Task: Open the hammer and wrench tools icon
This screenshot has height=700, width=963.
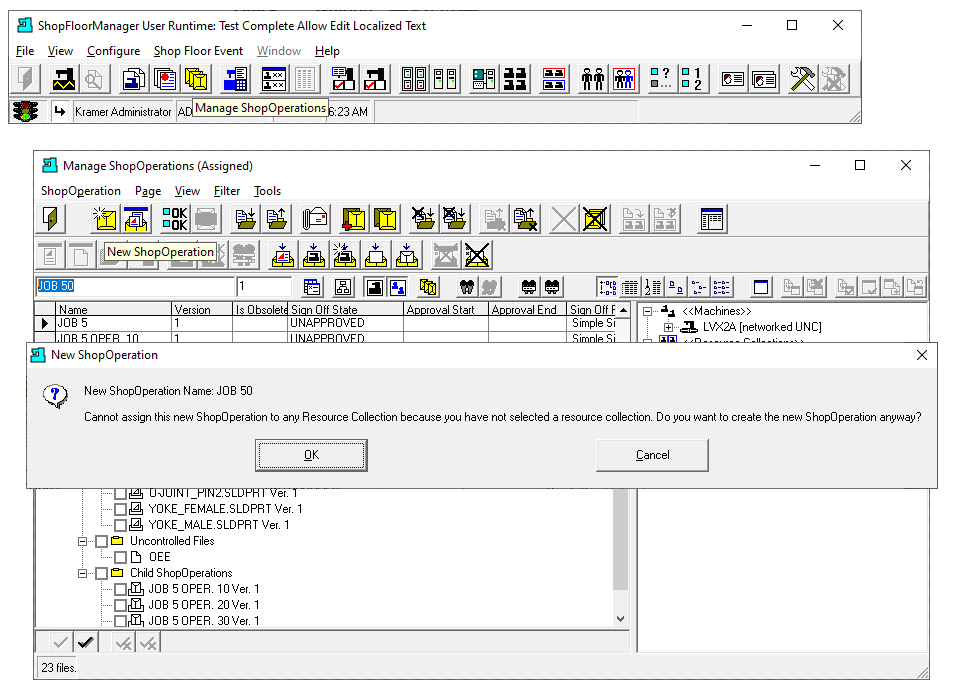Action: (802, 79)
